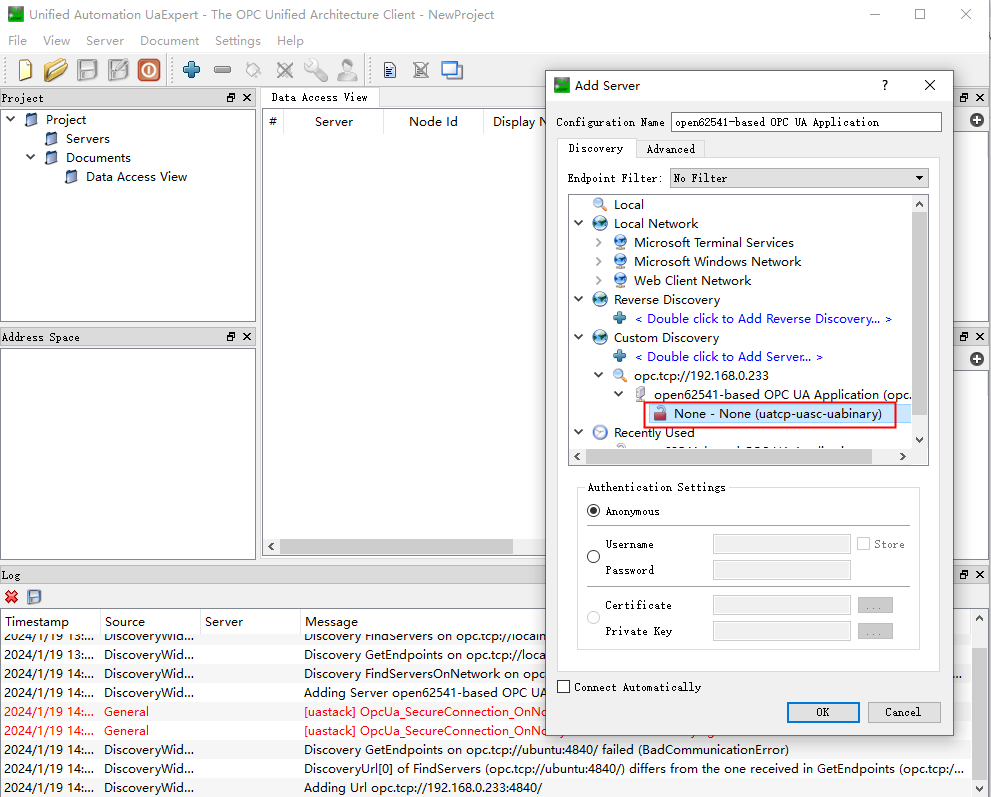Image resolution: width=991 pixels, height=797 pixels.
Task: Click the red power shutdown icon
Action: click(x=149, y=70)
